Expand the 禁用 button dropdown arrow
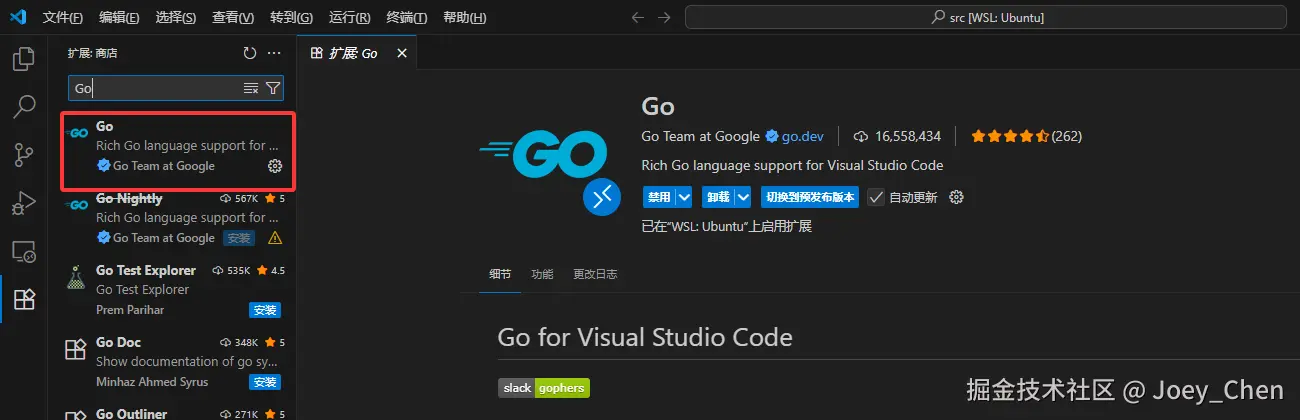The width and height of the screenshot is (1300, 420). click(684, 197)
